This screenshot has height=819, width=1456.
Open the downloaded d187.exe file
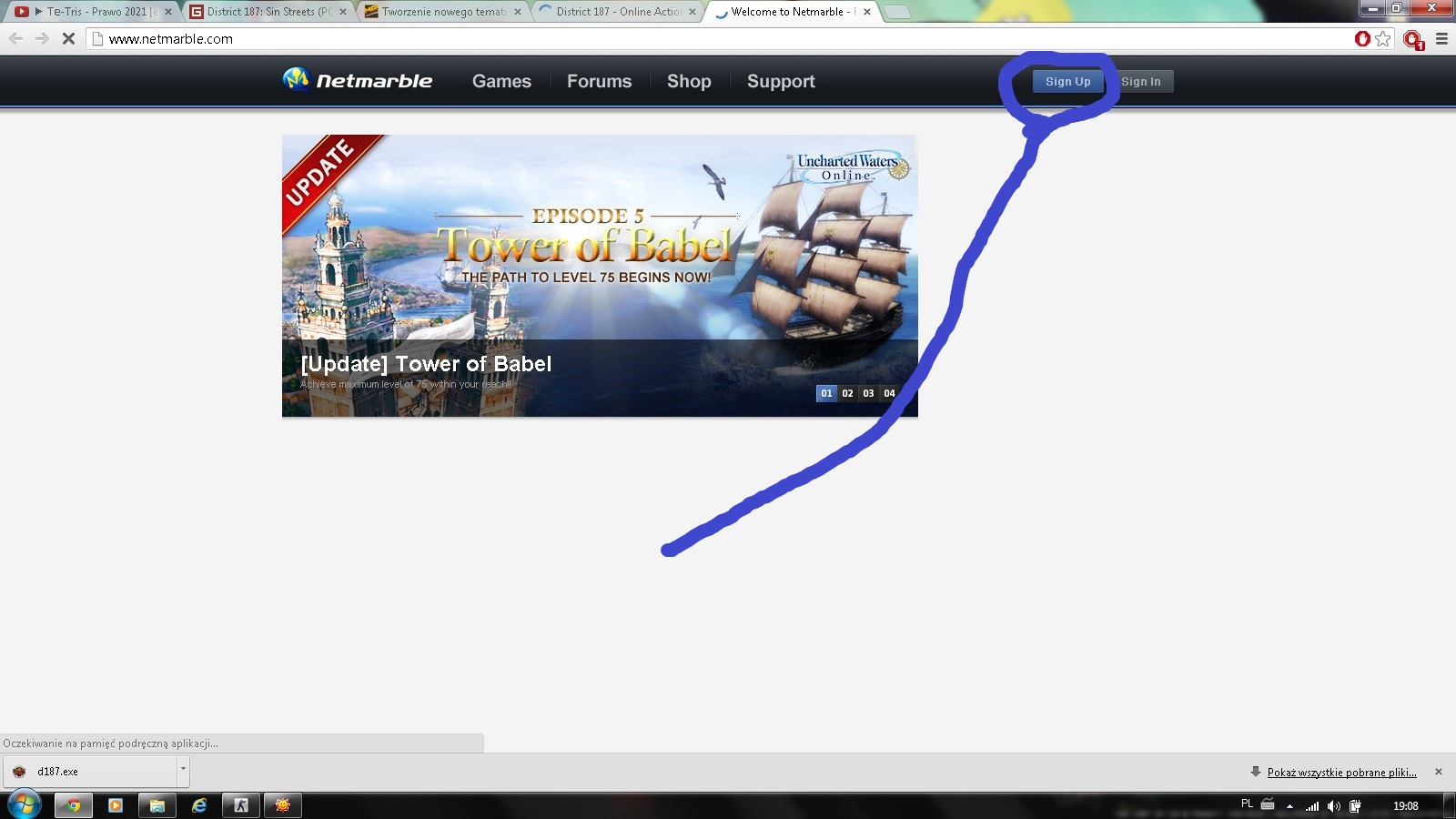pos(90,771)
